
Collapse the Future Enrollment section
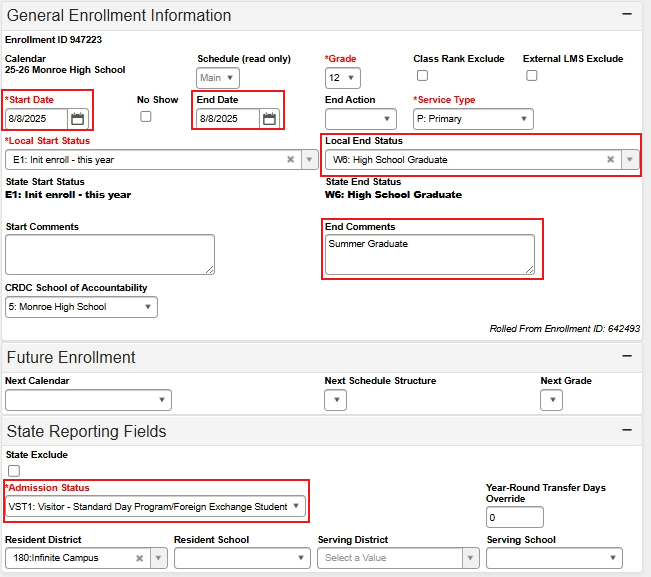(x=627, y=356)
